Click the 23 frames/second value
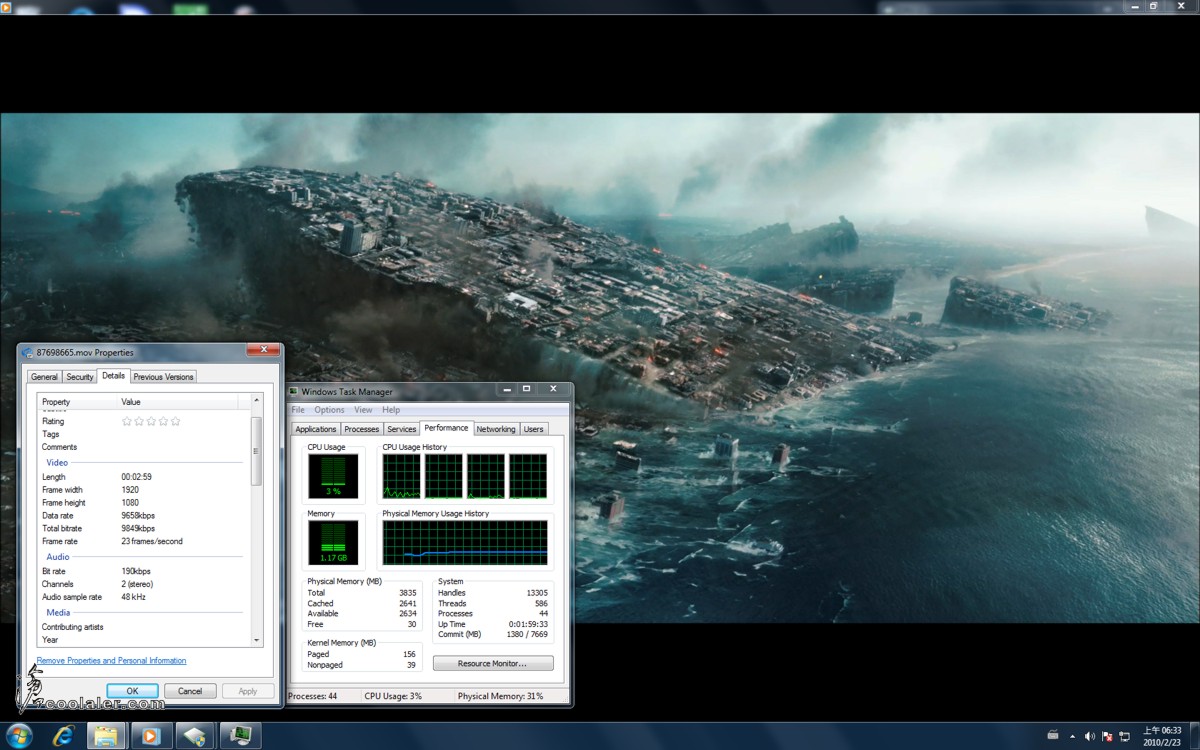Image resolution: width=1200 pixels, height=750 pixels. (152, 541)
